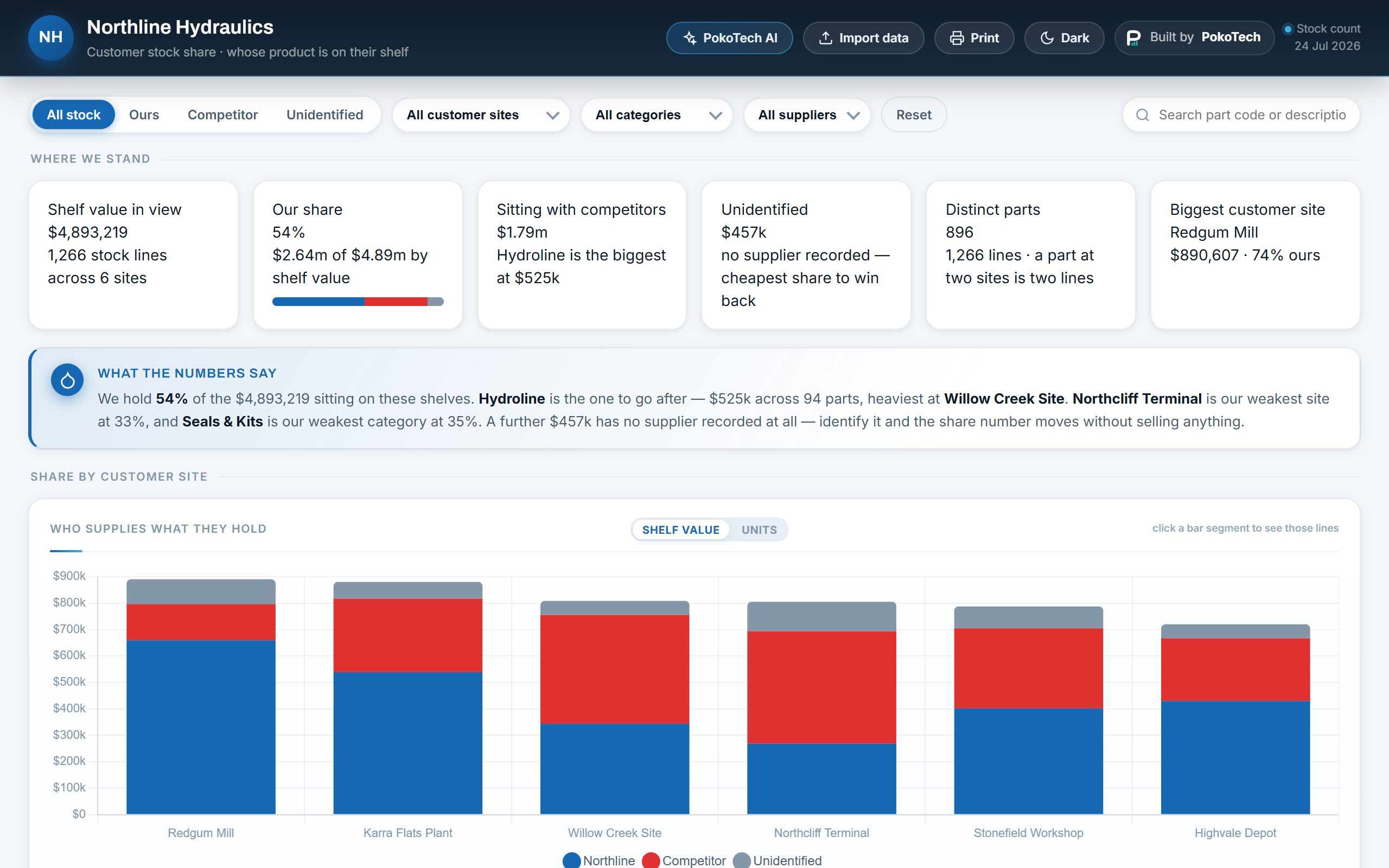Viewport: 1389px width, 868px height.
Task: Click the upload icon in Import data
Action: pos(825,38)
